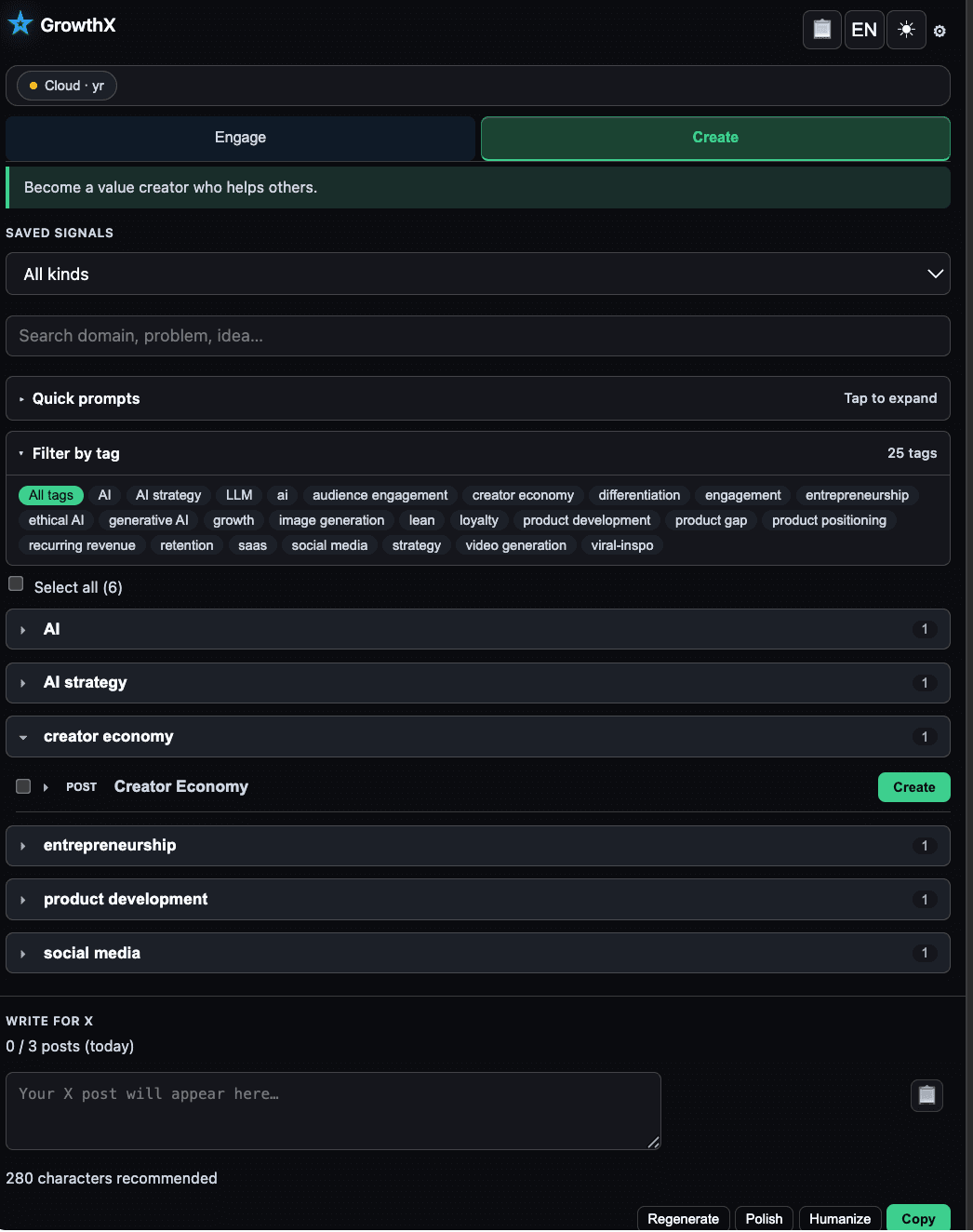973x1232 pixels.
Task: Expand the product development signal group
Action: point(478,899)
